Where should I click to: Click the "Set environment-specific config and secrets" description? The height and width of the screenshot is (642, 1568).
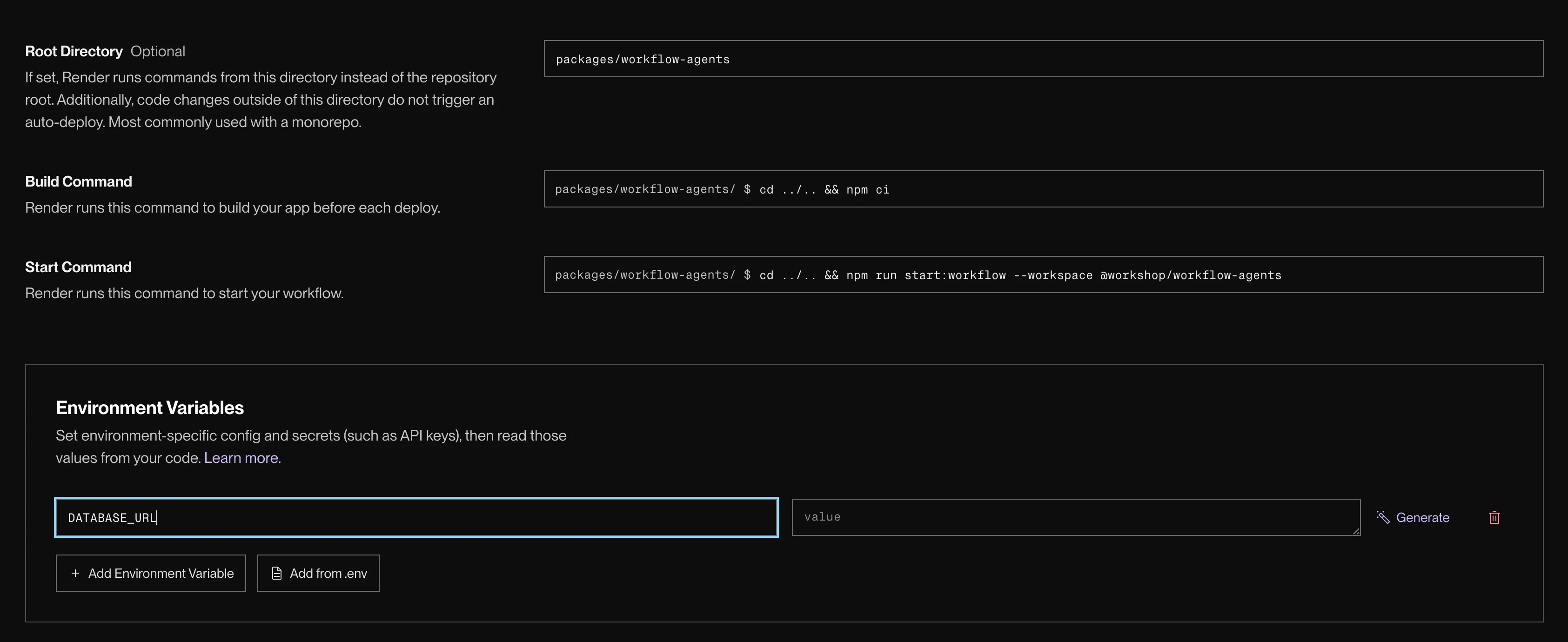tap(311, 447)
